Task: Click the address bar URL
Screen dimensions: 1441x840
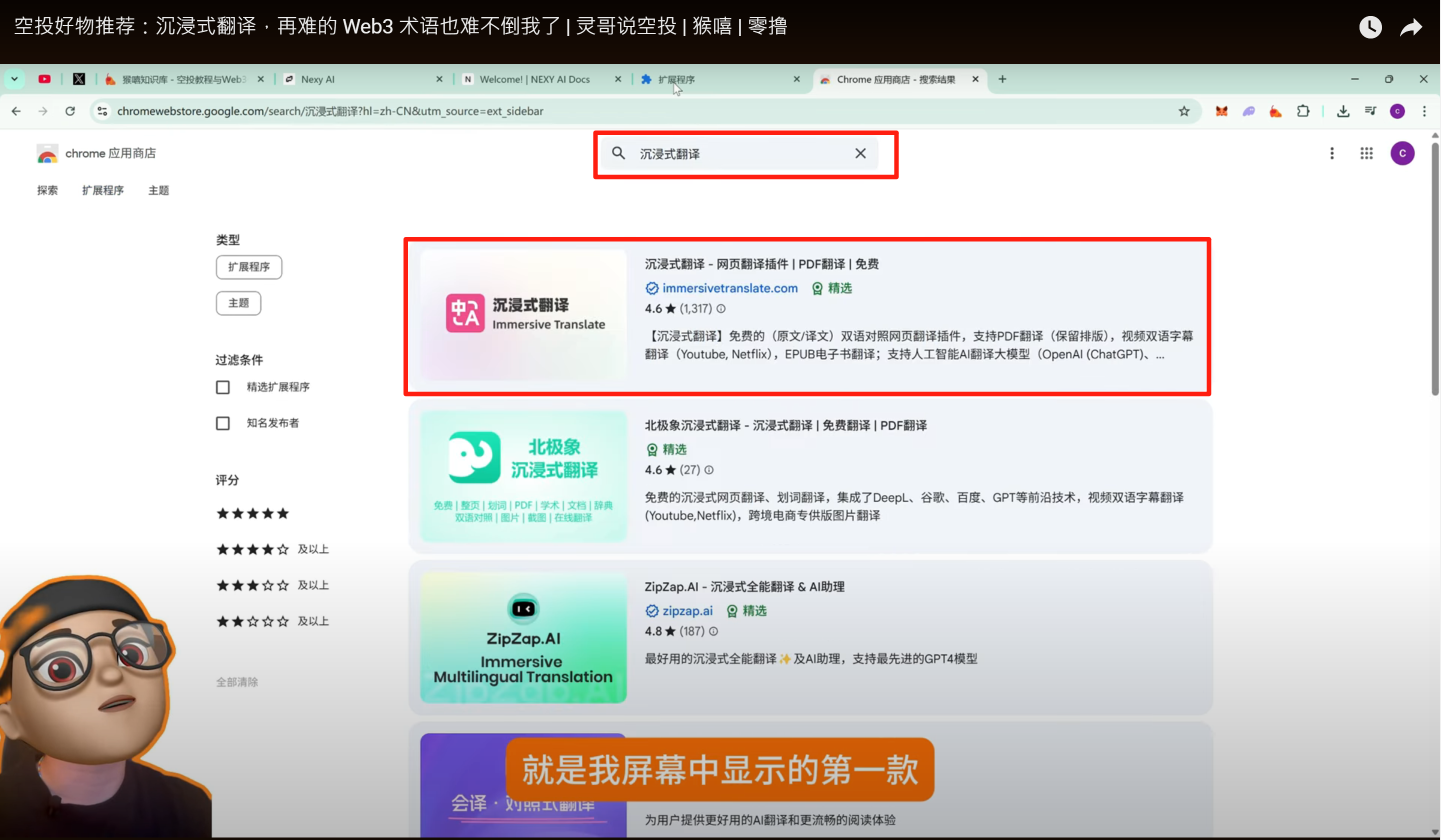Action: (330, 111)
